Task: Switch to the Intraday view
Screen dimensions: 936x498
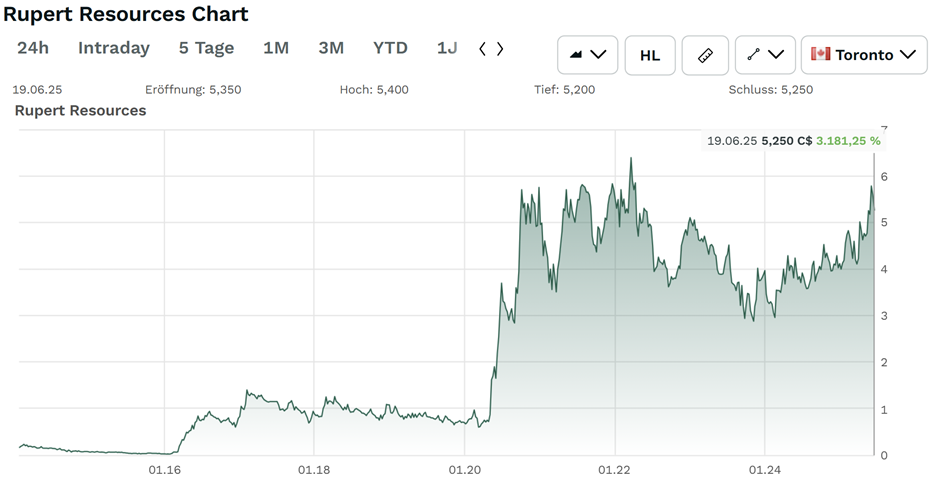Action: [x=114, y=48]
